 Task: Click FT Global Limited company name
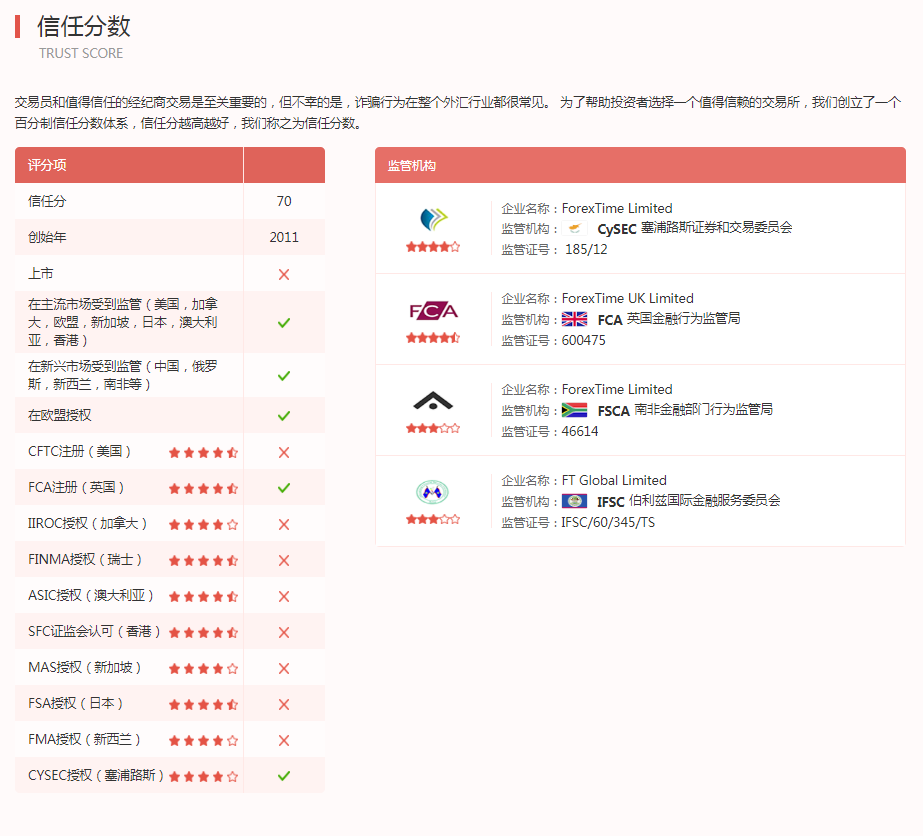(614, 480)
